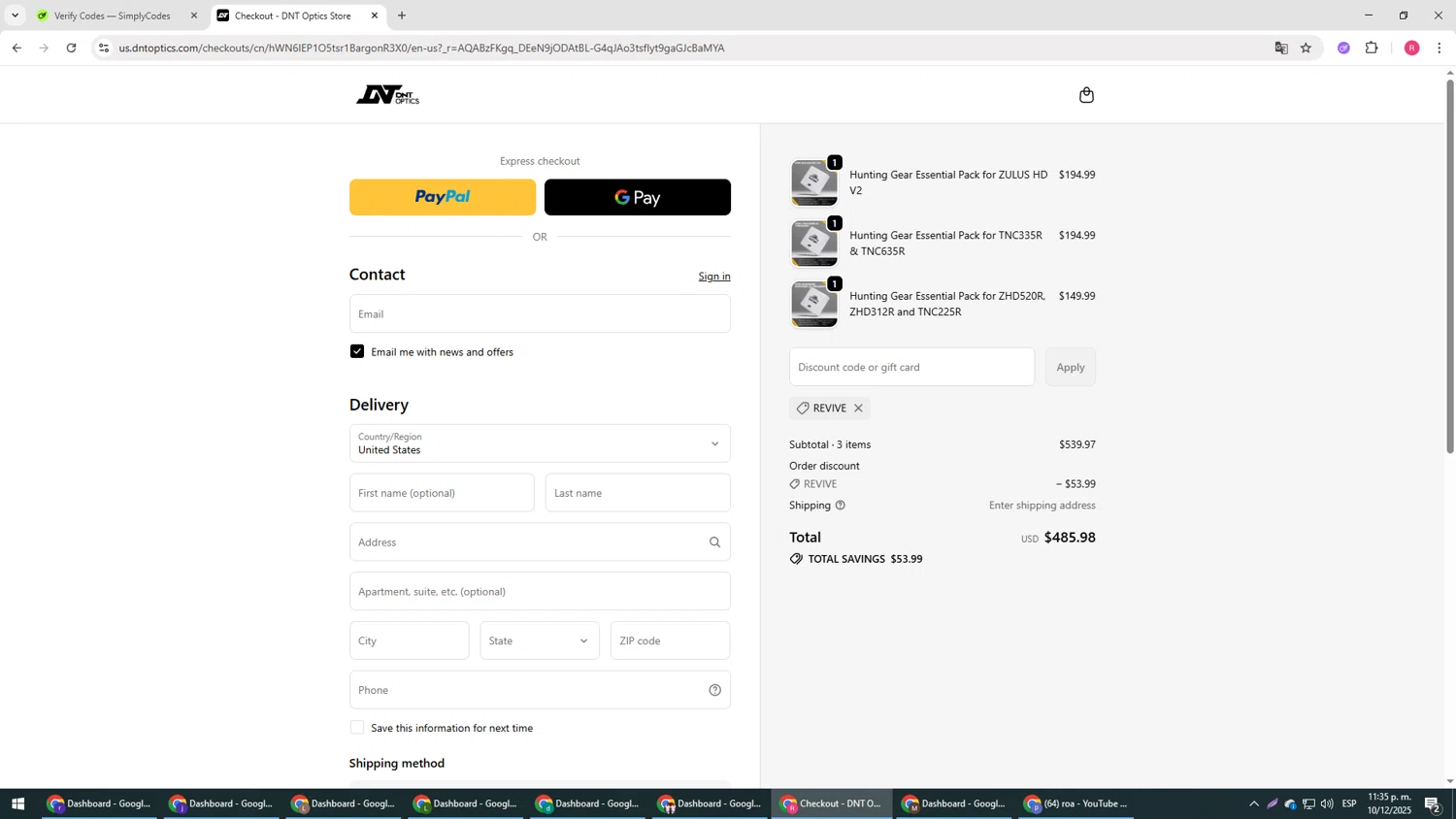
Task: Switch to Checkout DNT taskbar window
Action: tap(832, 803)
